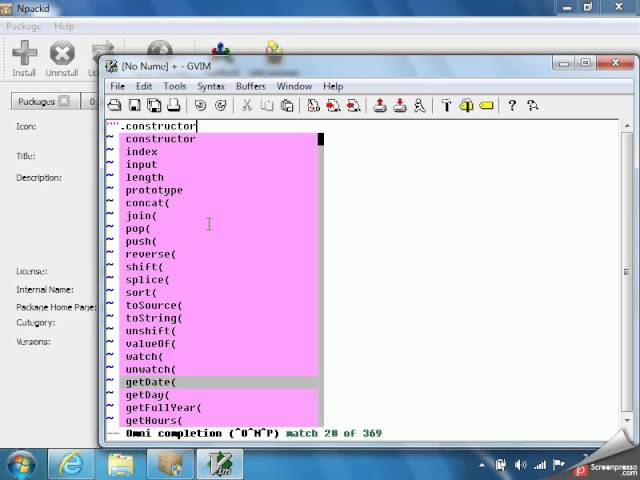The image size is (640, 480).
Task: Choose 'getHours(' completion entry
Action: pos(218,421)
